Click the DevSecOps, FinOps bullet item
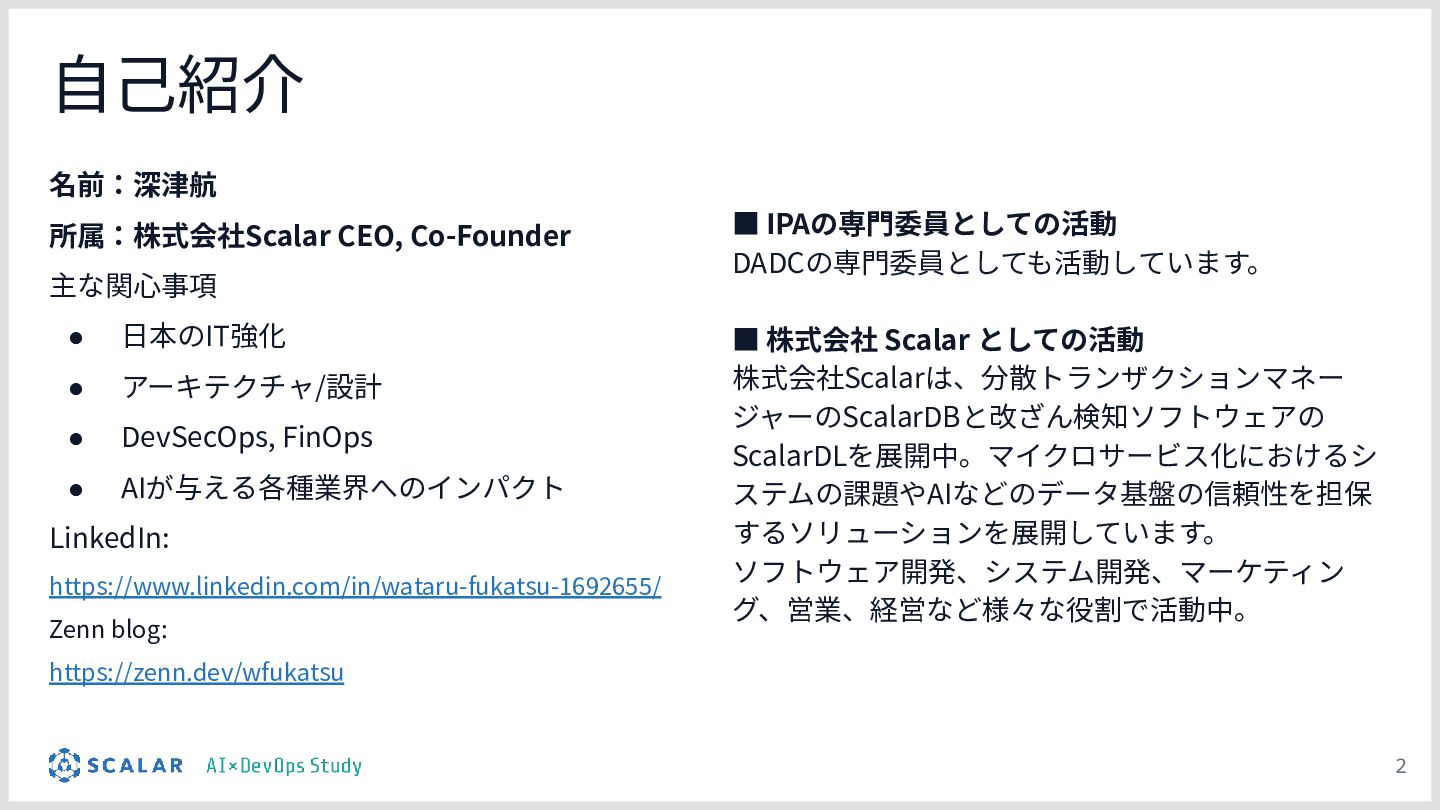 (x=246, y=437)
